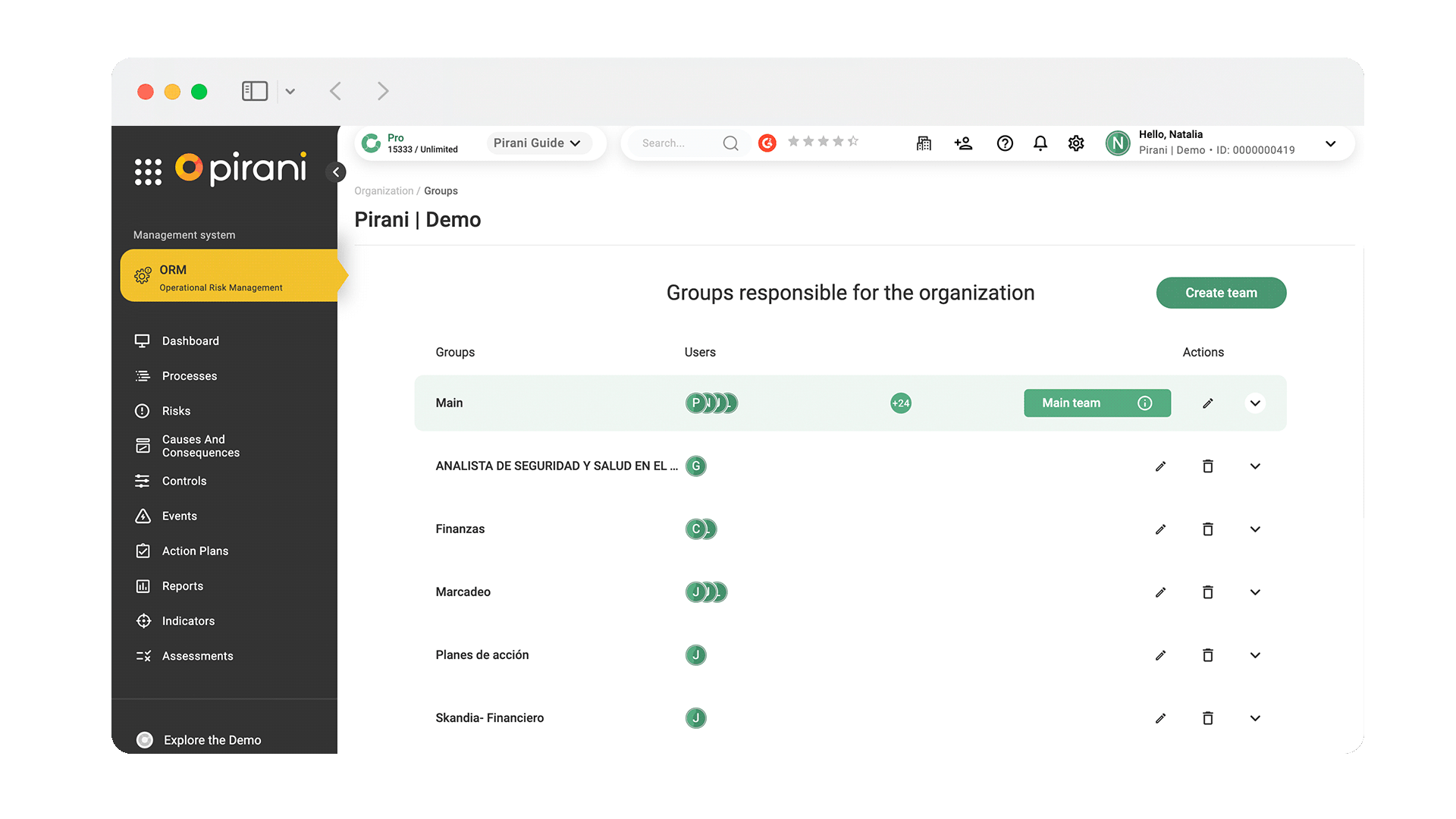This screenshot has height=819, width=1456.
Task: Expand the Planes de acción row
Action: 1255,655
